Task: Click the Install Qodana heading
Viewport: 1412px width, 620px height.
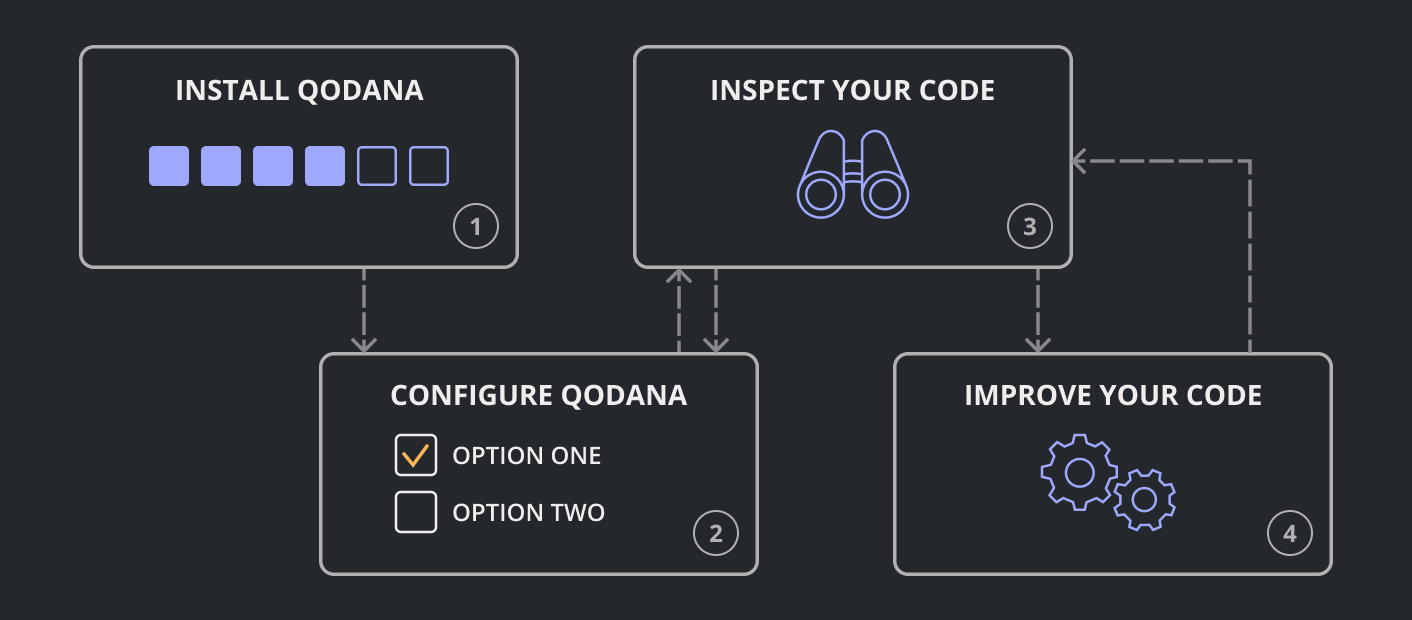Action: coord(299,91)
